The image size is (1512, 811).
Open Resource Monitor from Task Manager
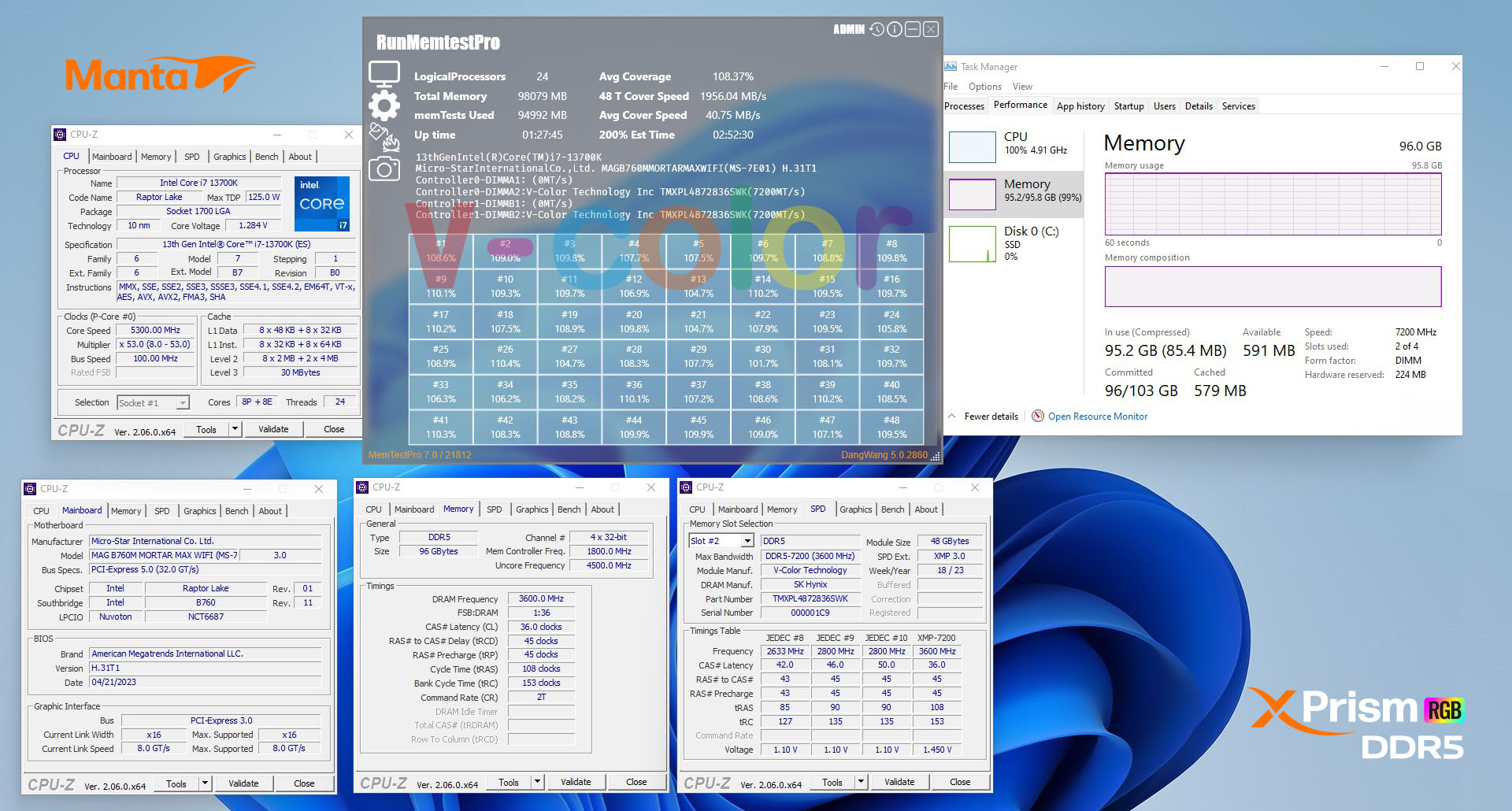click(1096, 416)
